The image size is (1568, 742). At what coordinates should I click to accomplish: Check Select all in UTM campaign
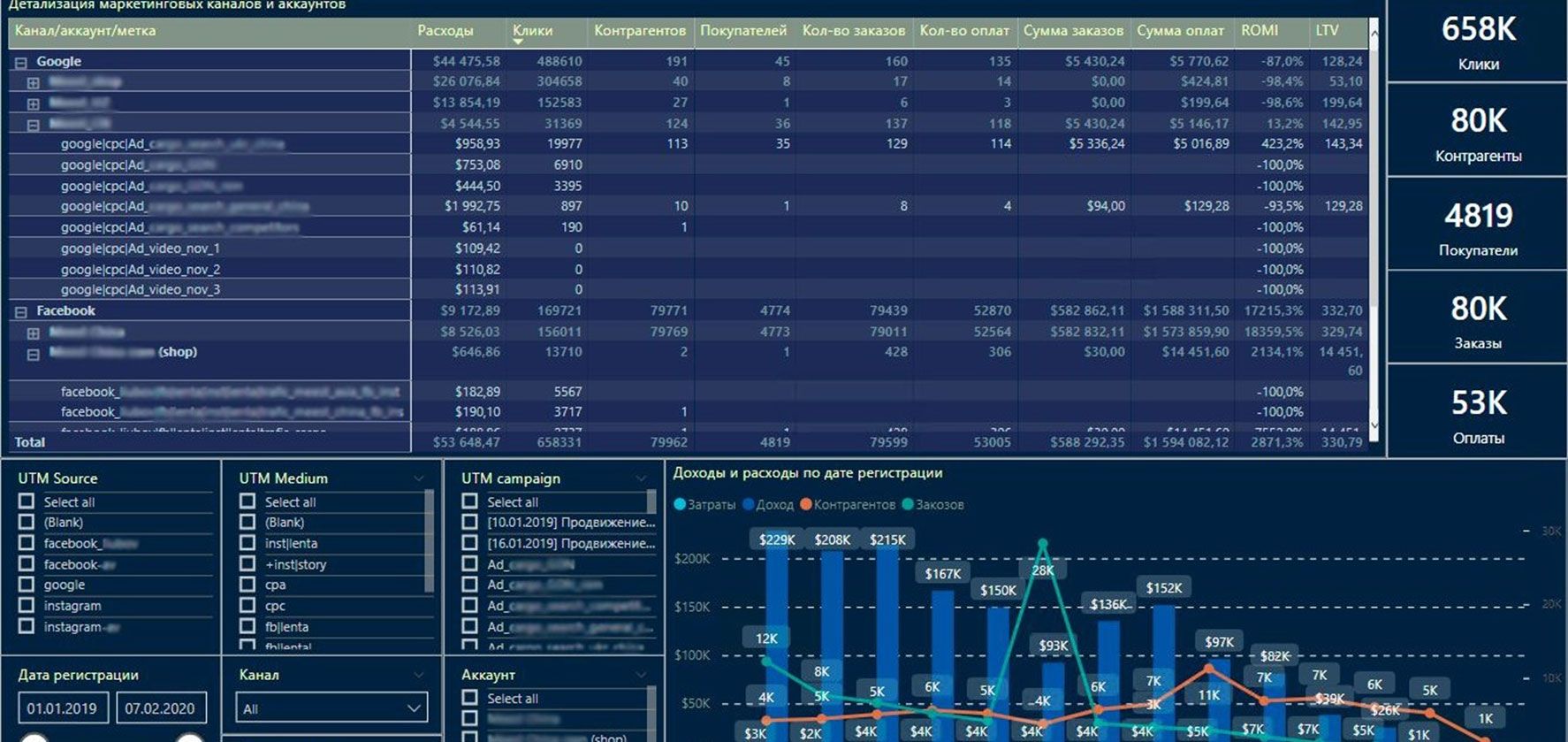469,501
